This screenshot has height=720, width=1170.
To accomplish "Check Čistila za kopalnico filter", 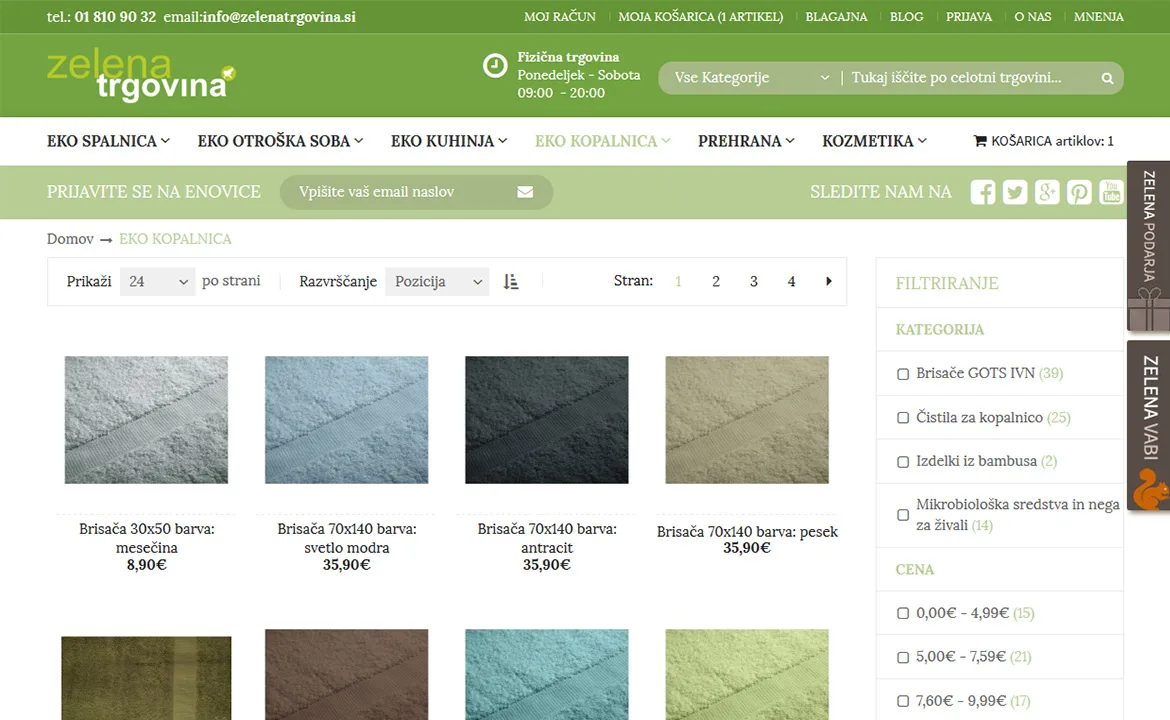I will tap(903, 418).
